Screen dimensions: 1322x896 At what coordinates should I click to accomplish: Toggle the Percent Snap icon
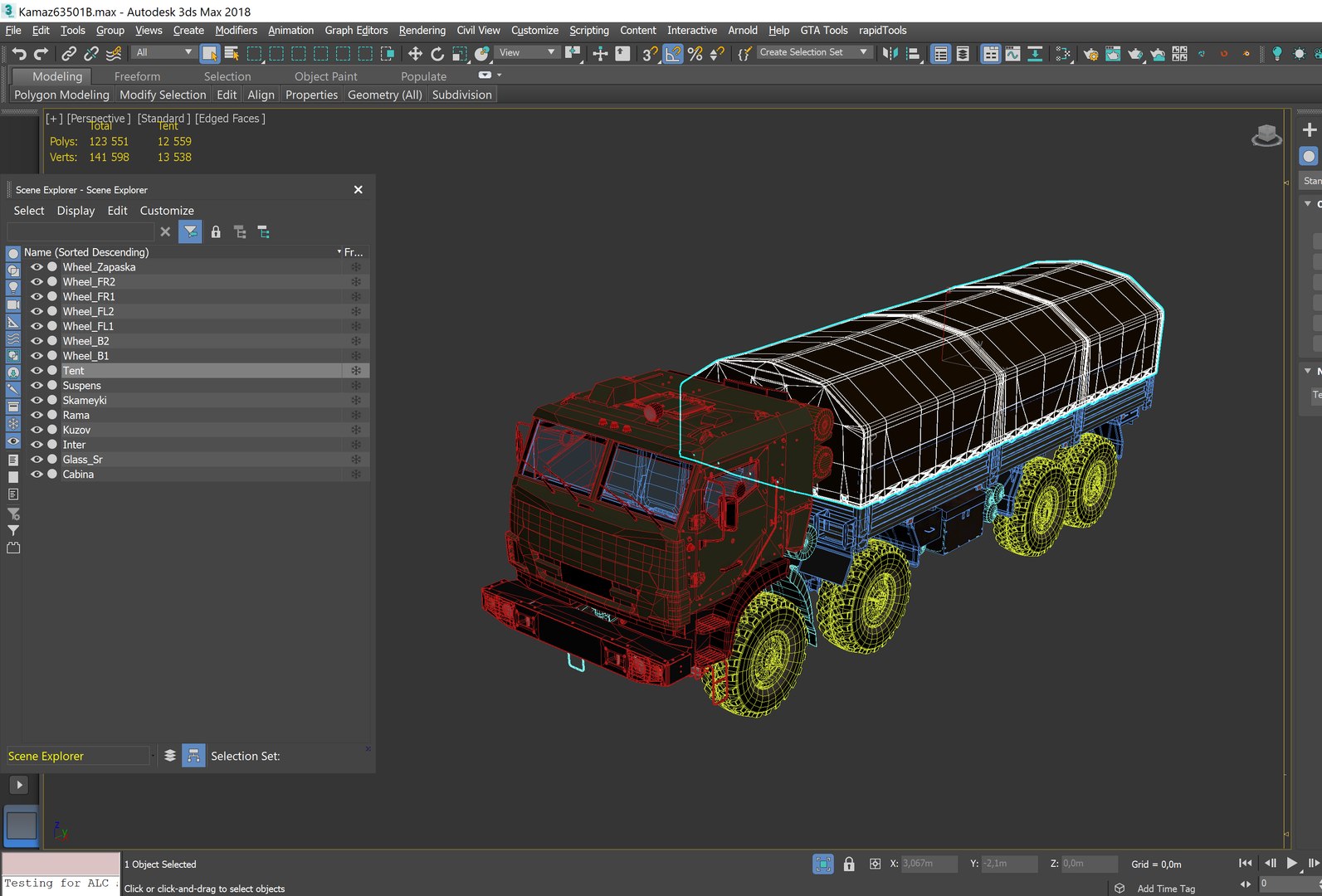pos(695,54)
